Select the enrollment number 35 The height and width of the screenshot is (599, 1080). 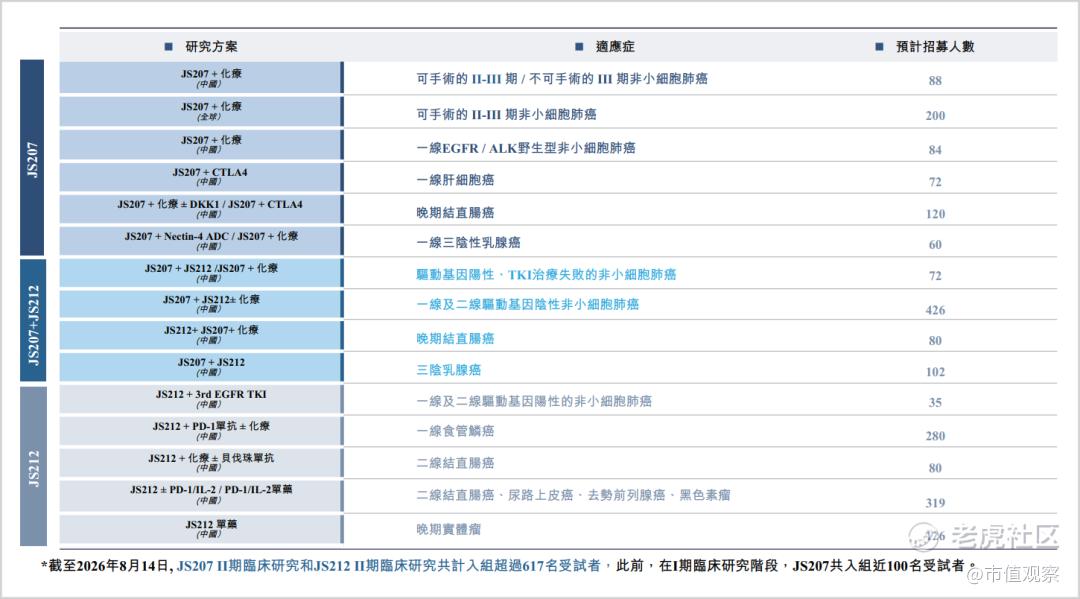click(x=935, y=402)
